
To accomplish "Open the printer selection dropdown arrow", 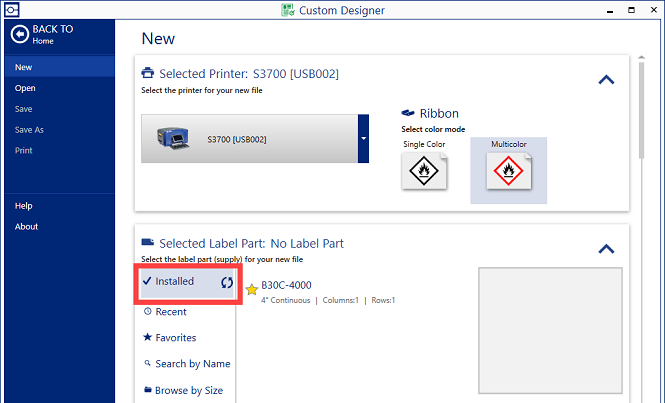I will click(364, 139).
